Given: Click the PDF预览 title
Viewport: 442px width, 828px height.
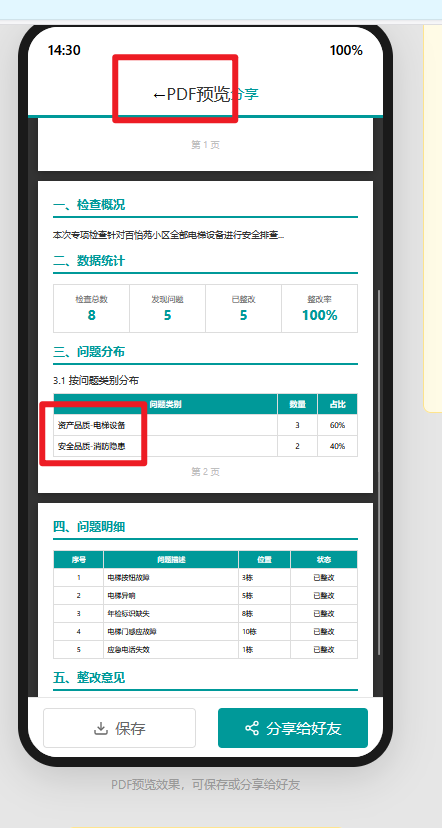Looking at the screenshot, I should [199, 95].
